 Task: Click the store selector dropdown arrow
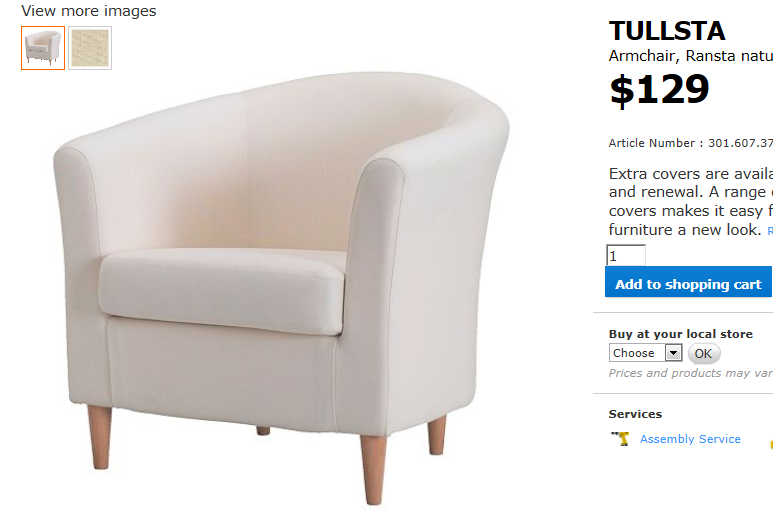(673, 353)
